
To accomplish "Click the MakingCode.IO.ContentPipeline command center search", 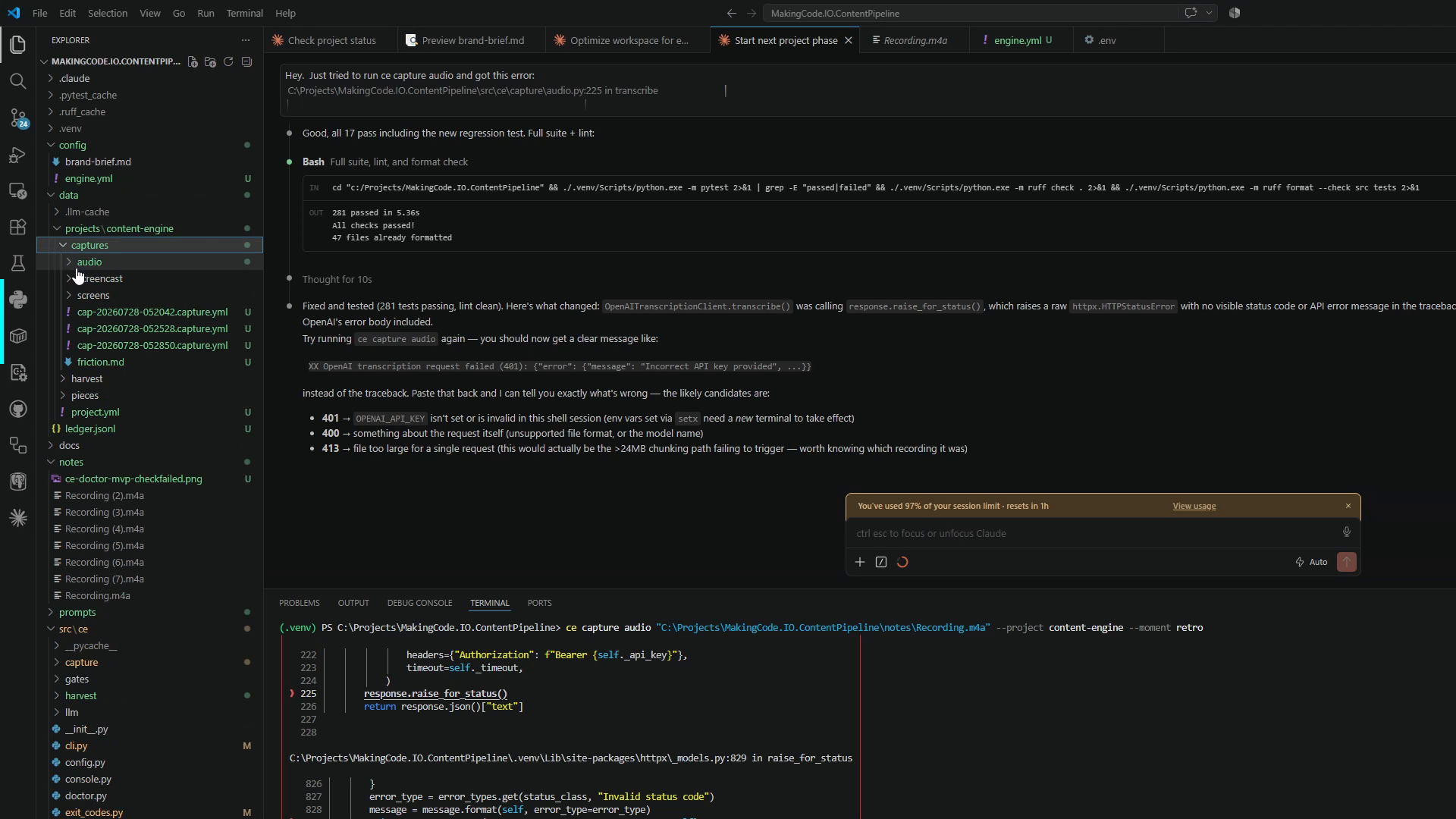I will 971,13.
